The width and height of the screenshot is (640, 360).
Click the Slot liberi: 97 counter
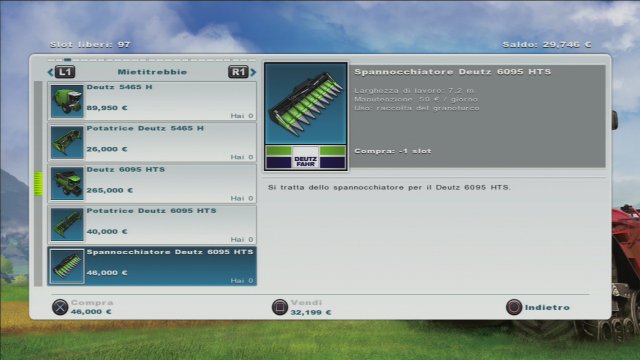(x=90, y=44)
